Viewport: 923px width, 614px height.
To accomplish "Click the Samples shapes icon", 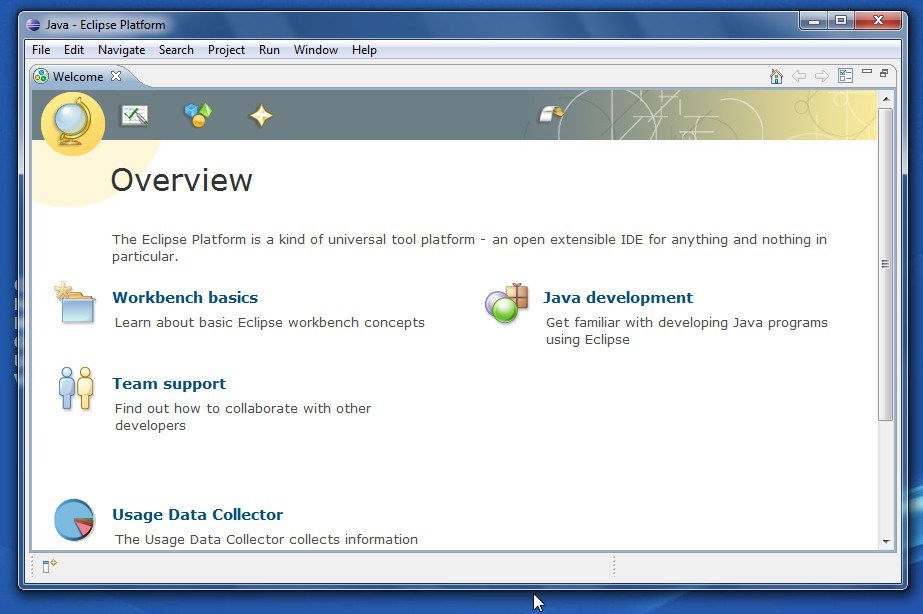I will tap(197, 114).
